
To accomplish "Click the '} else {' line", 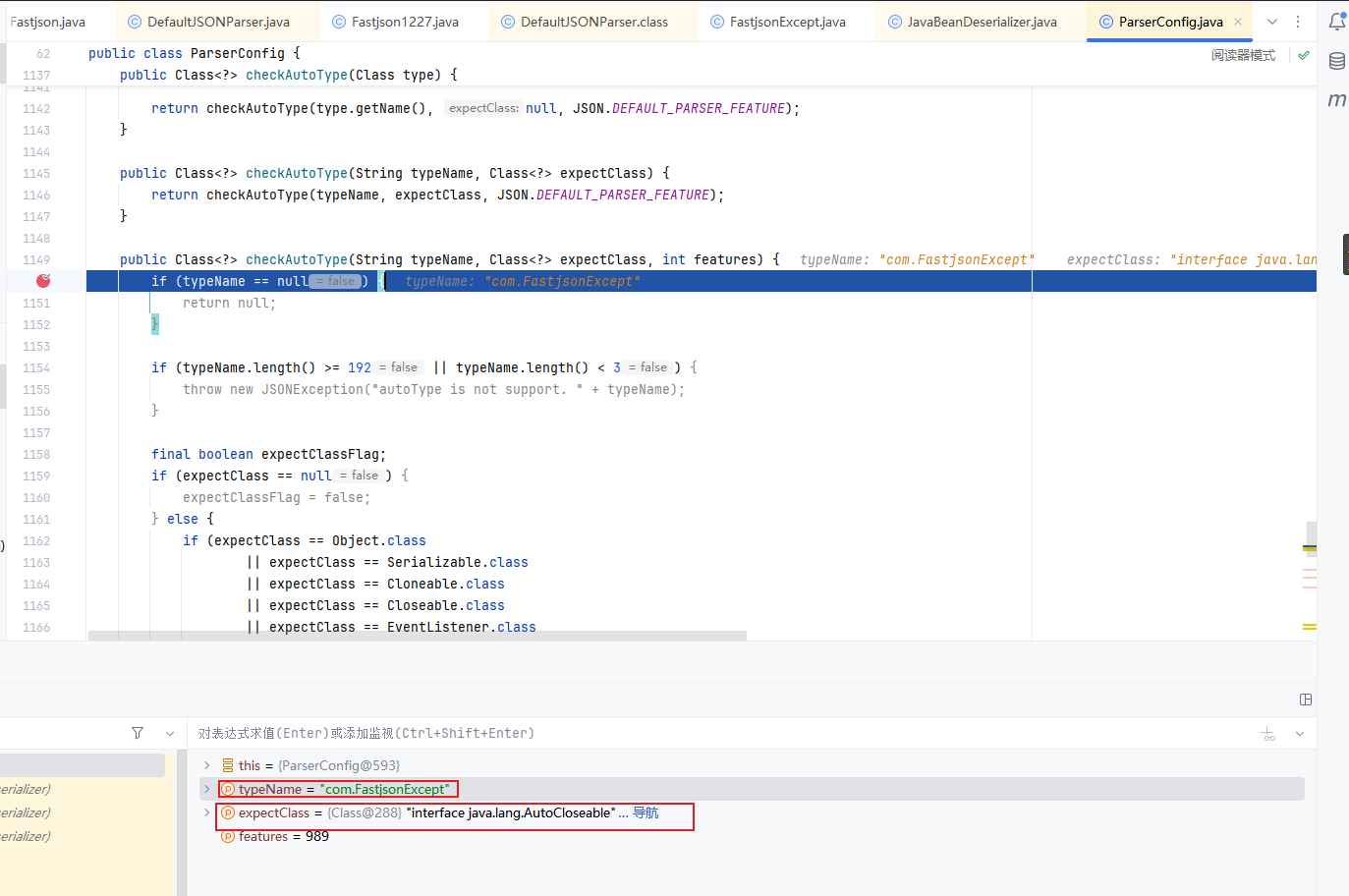I will [183, 519].
